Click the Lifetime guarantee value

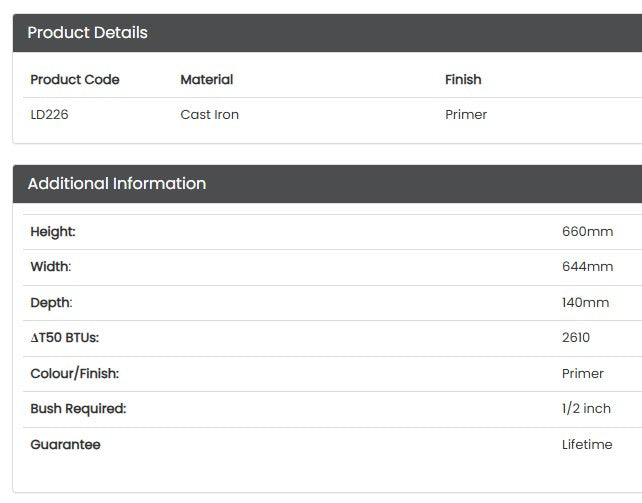click(587, 445)
